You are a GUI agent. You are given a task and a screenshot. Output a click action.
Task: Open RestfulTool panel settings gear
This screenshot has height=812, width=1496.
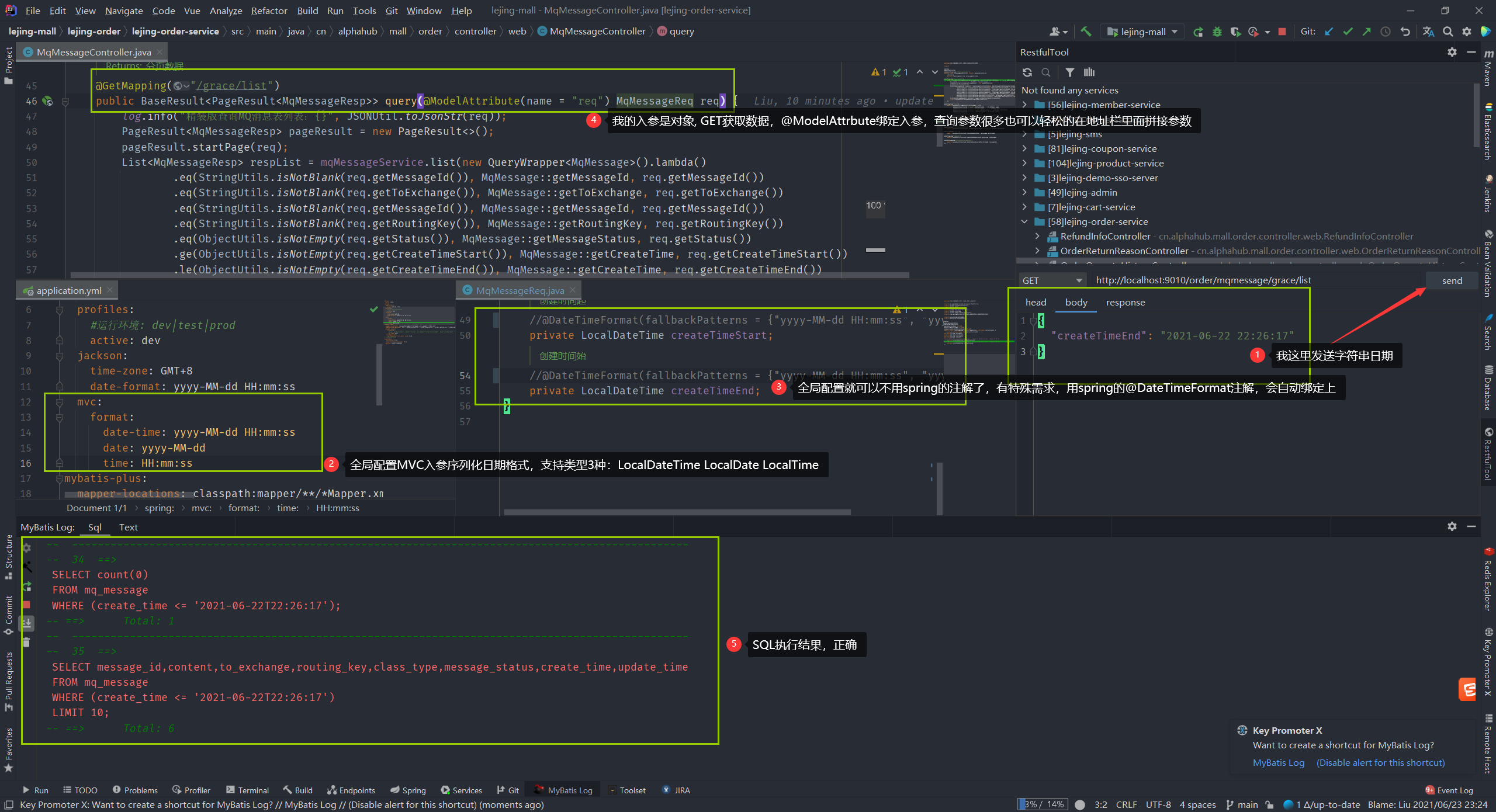(x=1452, y=52)
